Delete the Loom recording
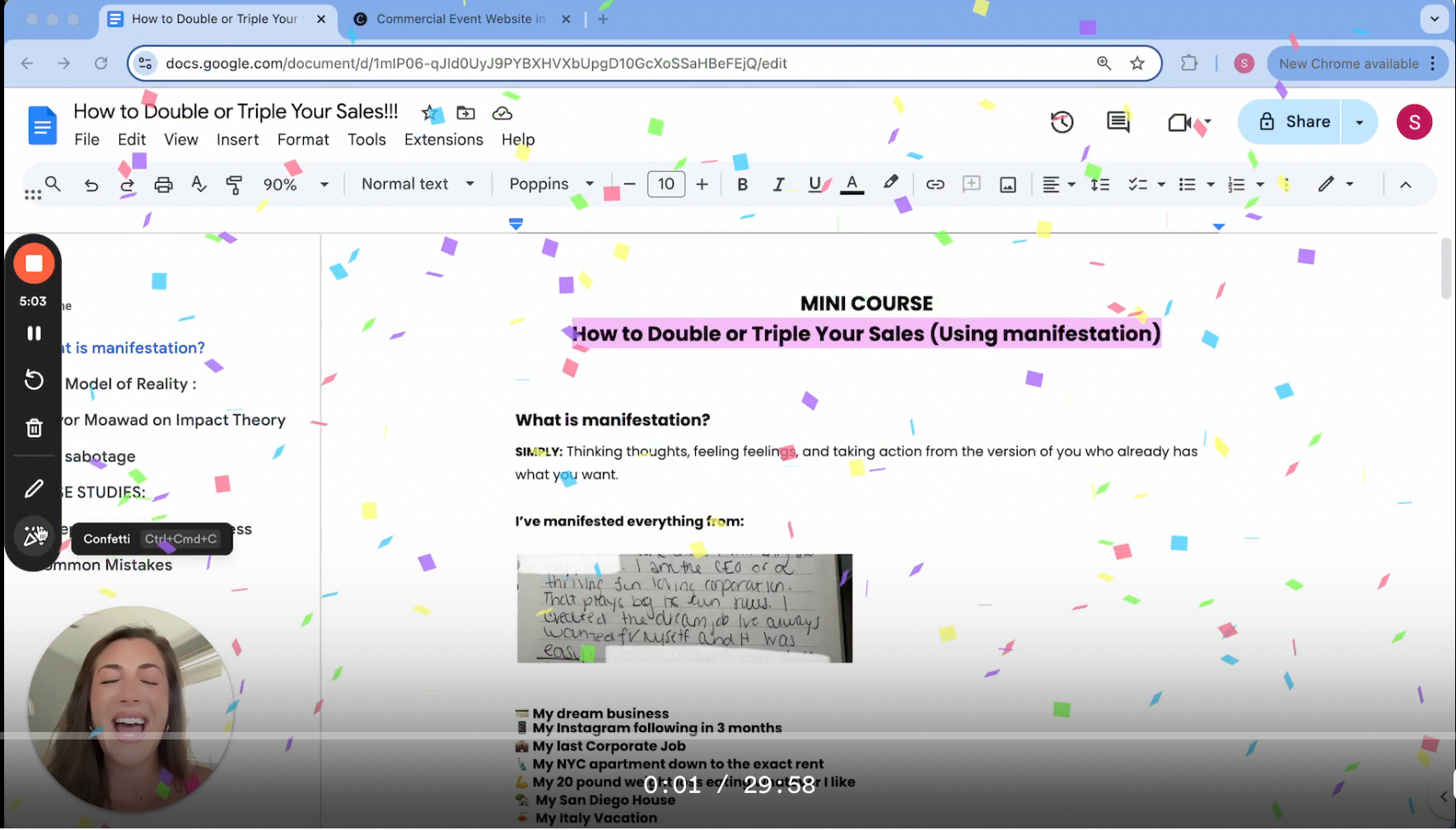 pyautogui.click(x=34, y=427)
